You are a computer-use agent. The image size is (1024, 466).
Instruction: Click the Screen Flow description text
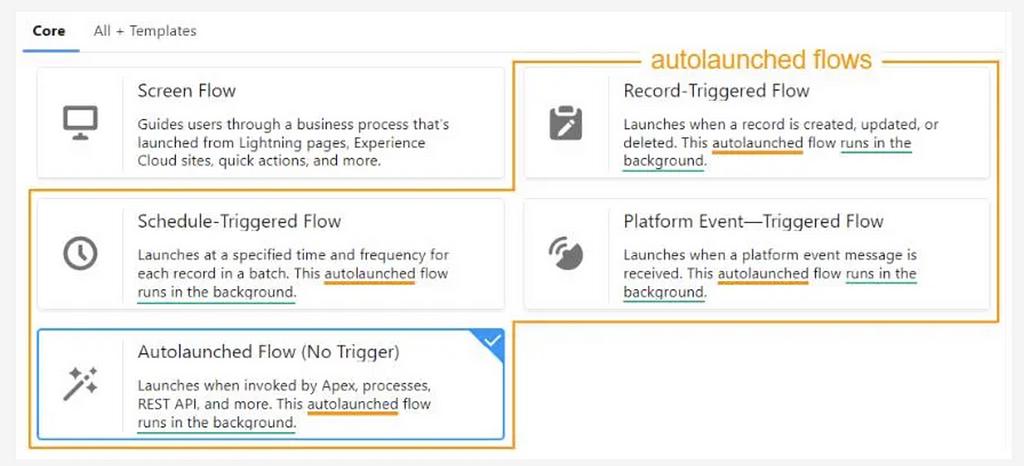[293, 143]
